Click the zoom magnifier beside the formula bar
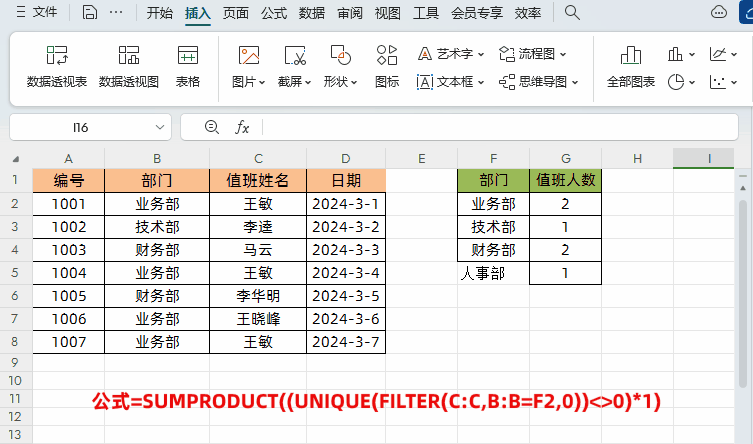 [x=211, y=127]
